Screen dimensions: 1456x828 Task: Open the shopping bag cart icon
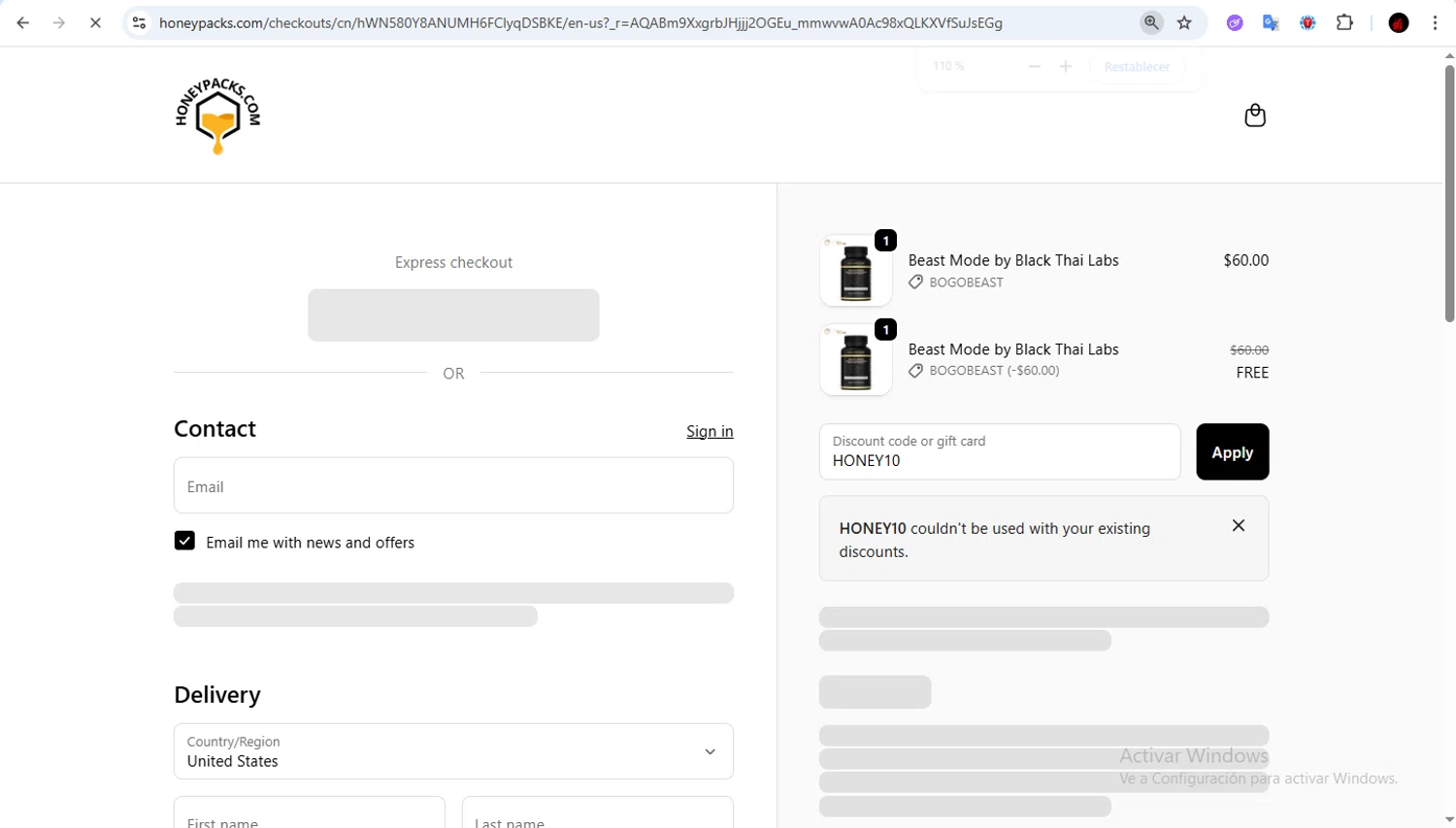pyautogui.click(x=1255, y=116)
